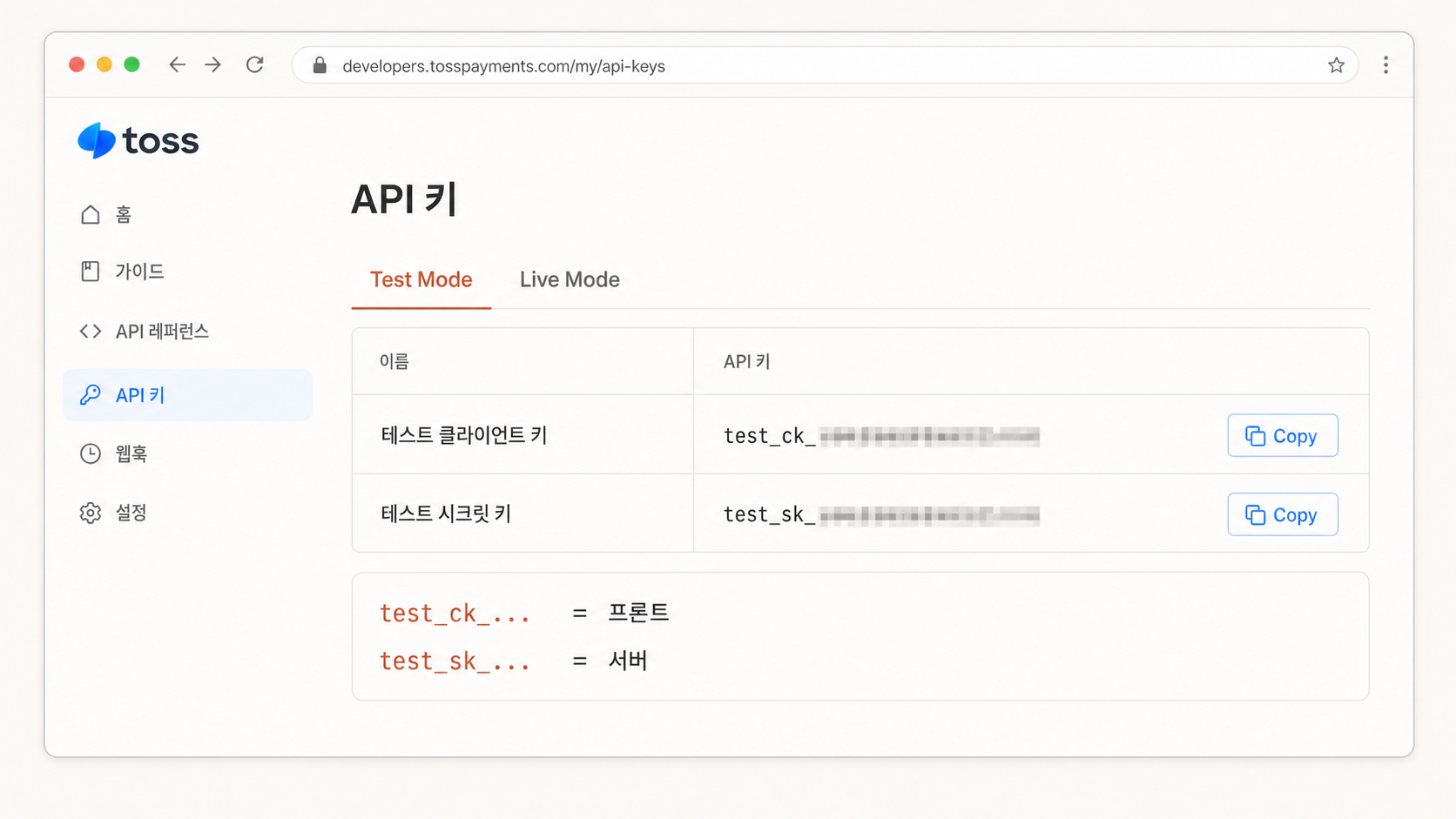Click red test_ck_... text in note
1456x819 pixels.
[455, 614]
